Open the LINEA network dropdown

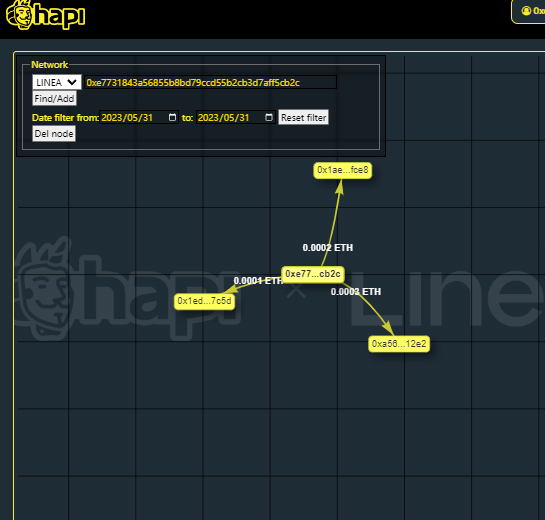[57, 82]
